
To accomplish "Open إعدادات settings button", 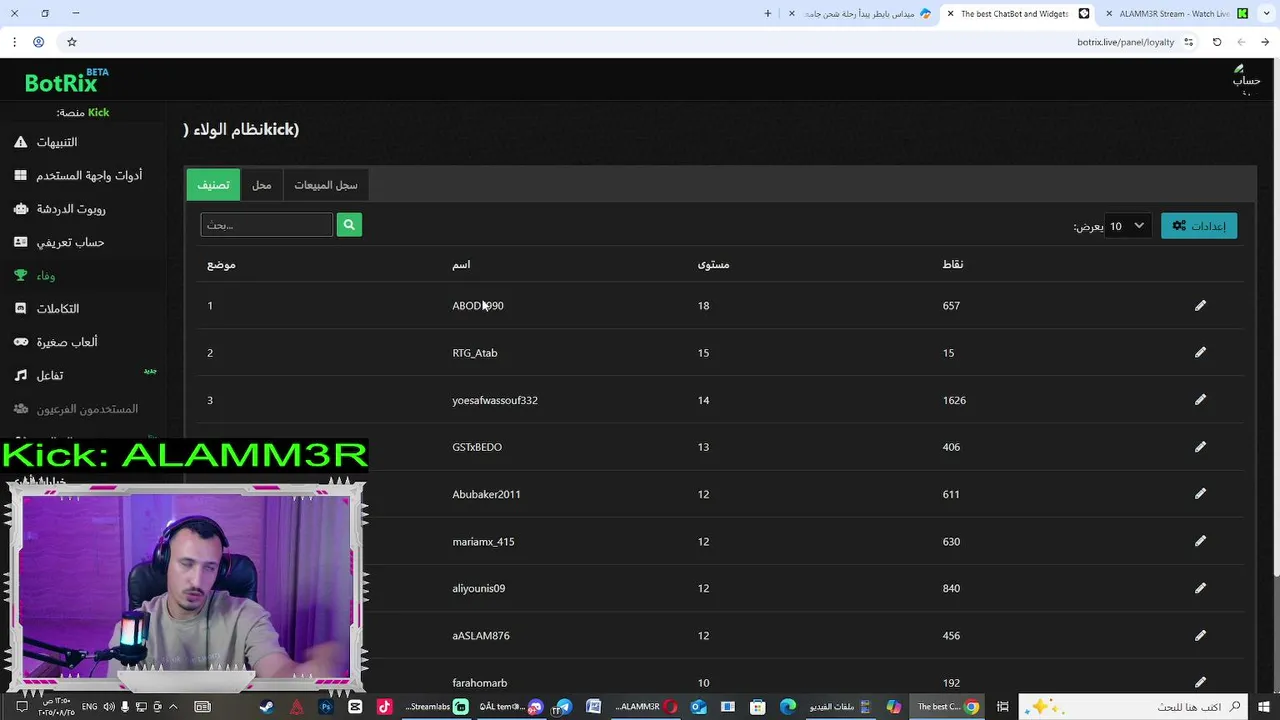I will coord(1199,226).
